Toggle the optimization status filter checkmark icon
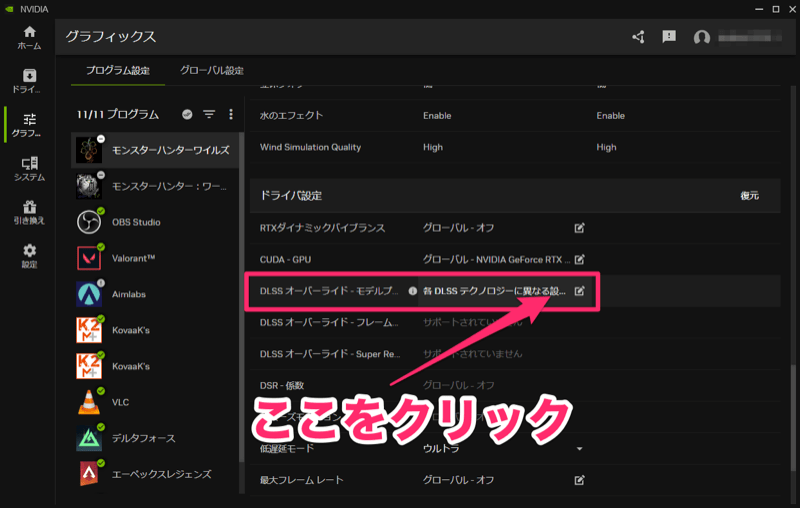800x508 pixels. [x=188, y=115]
